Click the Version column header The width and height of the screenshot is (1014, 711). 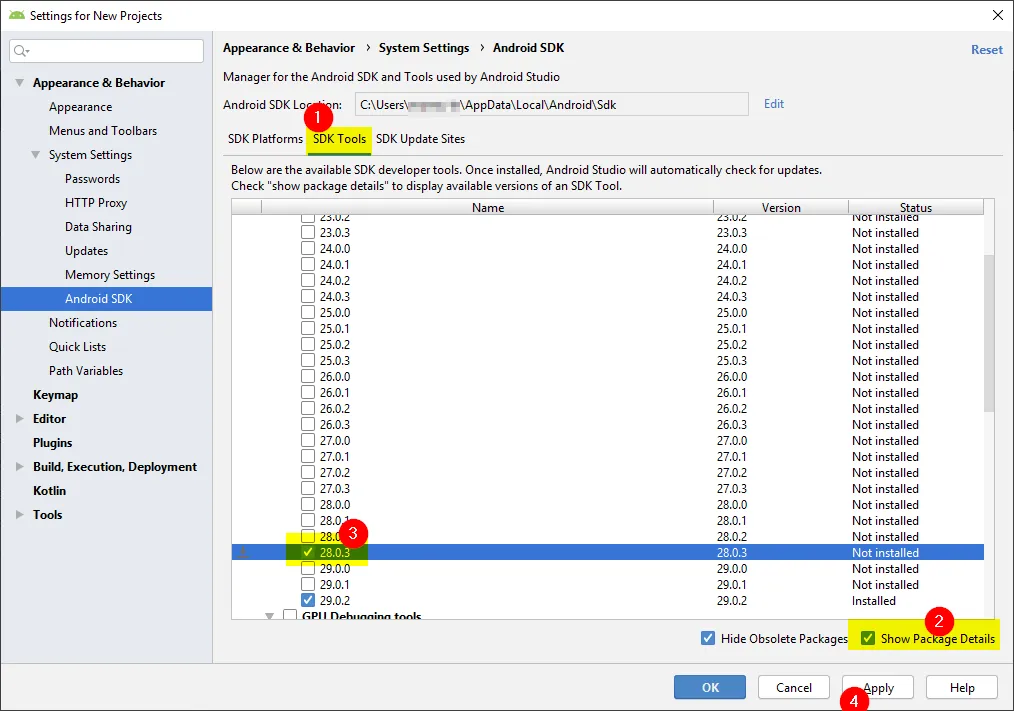781,207
